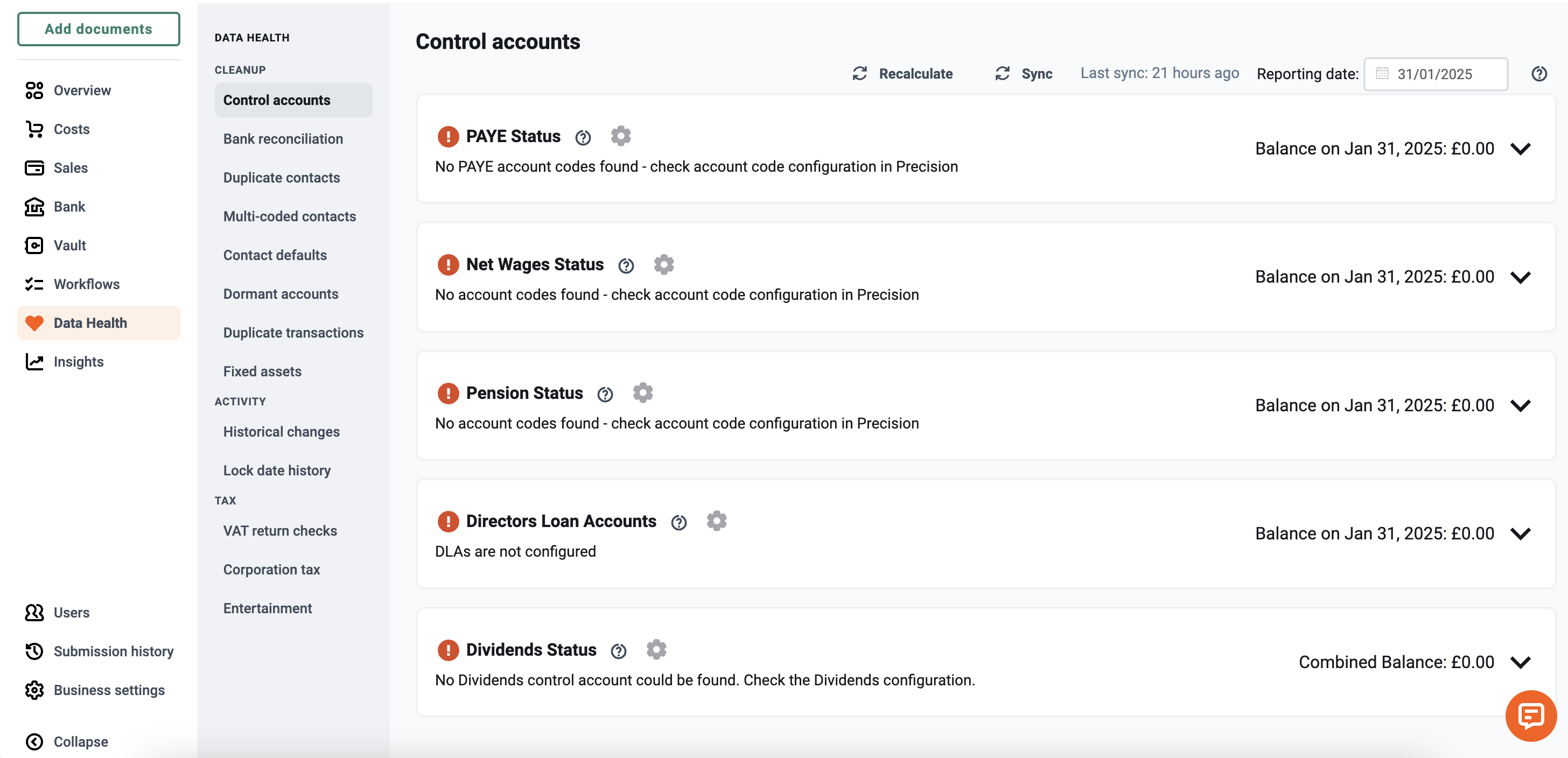Image resolution: width=1568 pixels, height=758 pixels.
Task: Open Multi-coded contacts
Action: coord(293,216)
